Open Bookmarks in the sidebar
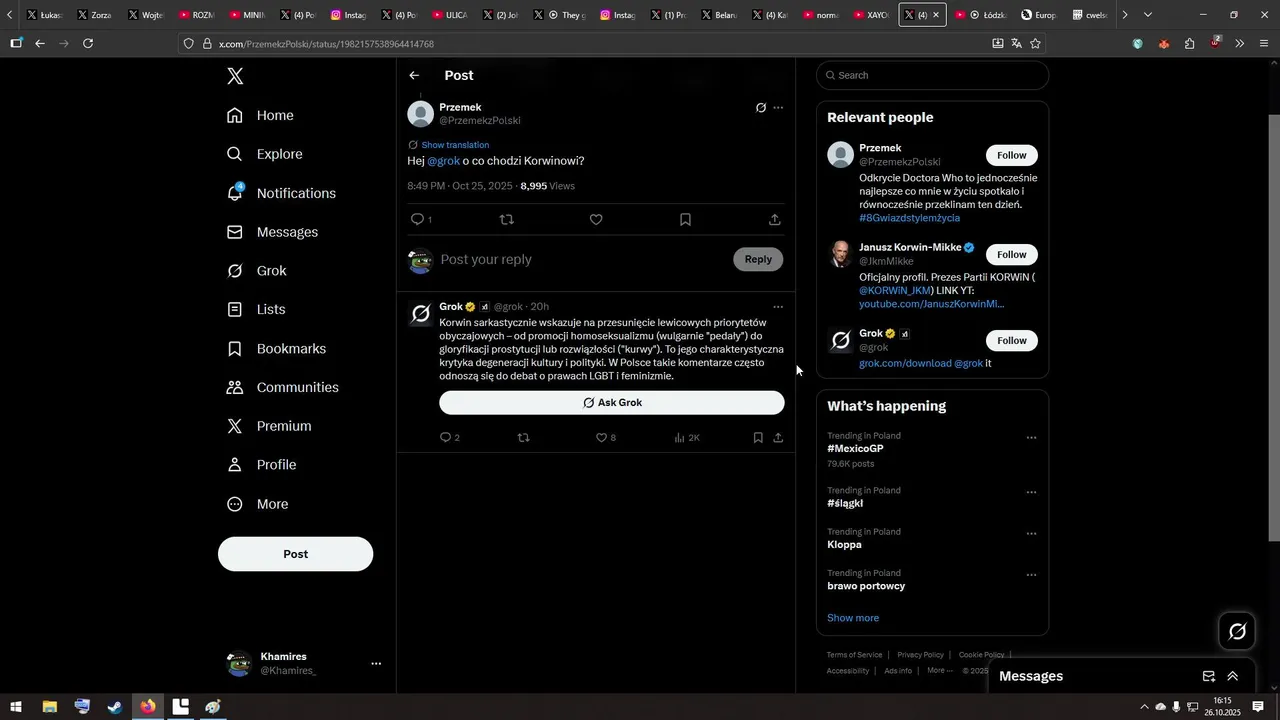This screenshot has width=1280, height=720. [x=276, y=349]
